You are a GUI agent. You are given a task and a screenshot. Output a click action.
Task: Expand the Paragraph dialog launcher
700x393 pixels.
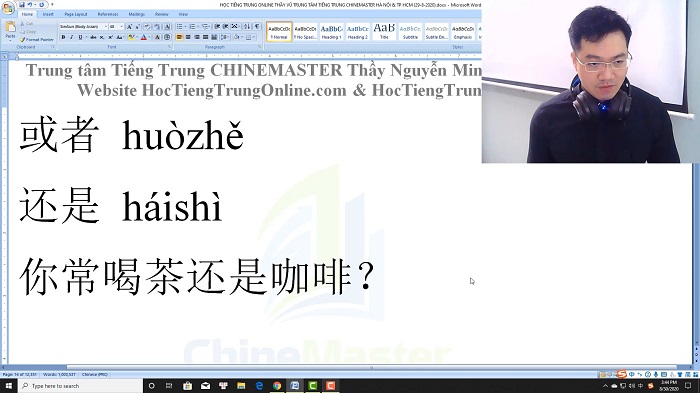pyautogui.click(x=259, y=46)
